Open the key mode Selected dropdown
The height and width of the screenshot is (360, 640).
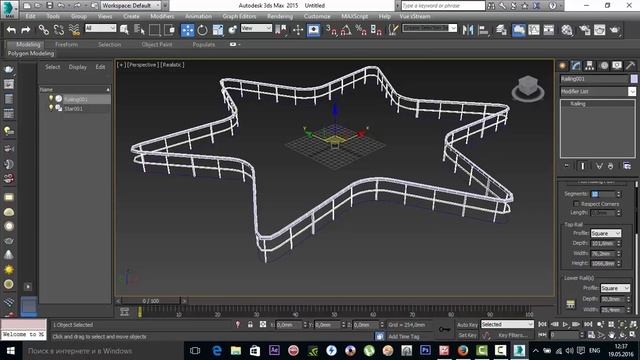507,324
